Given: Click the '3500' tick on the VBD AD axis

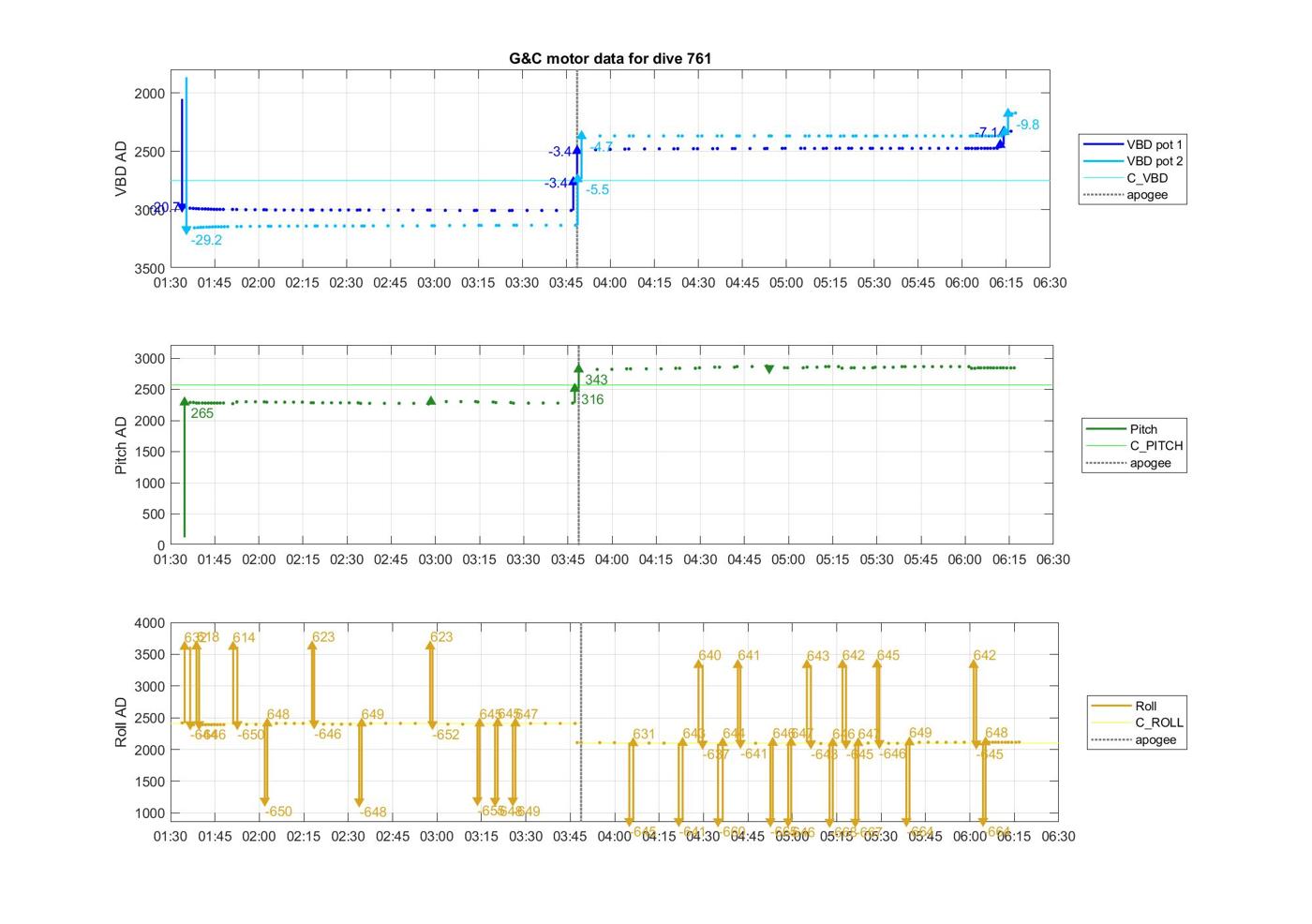Looking at the screenshot, I should click(x=149, y=268).
